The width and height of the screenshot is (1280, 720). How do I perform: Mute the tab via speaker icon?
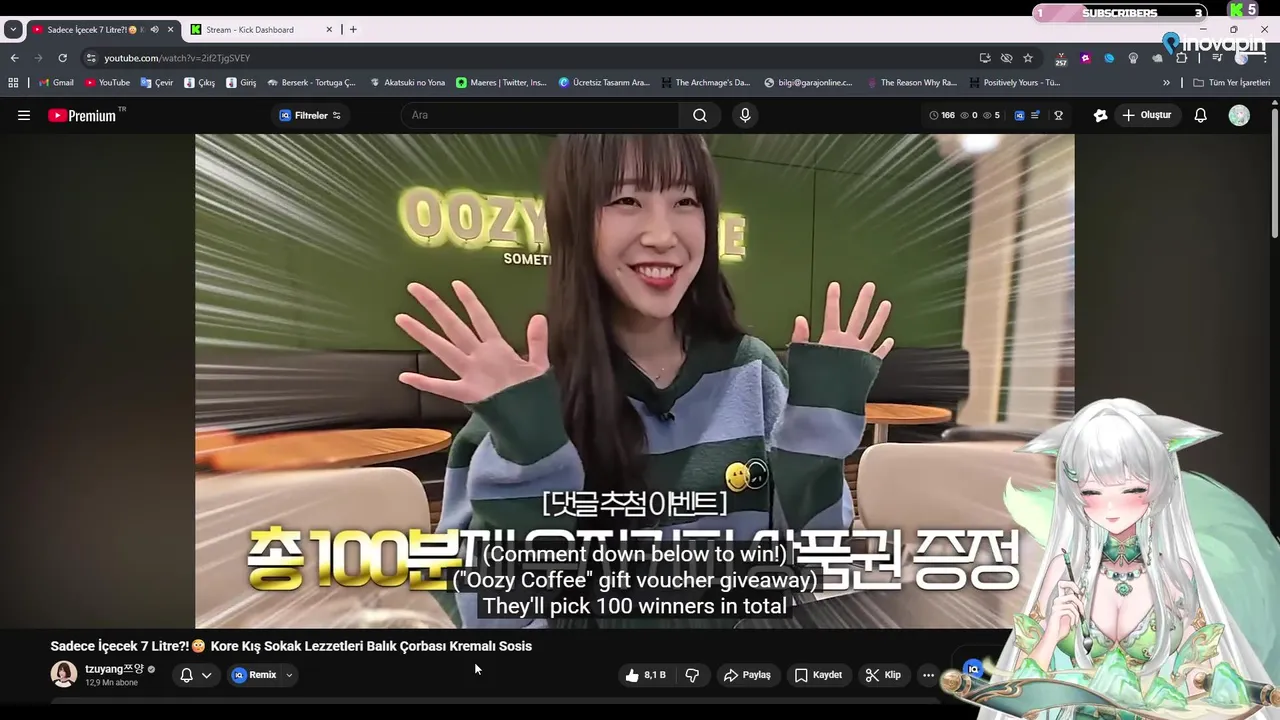point(154,30)
